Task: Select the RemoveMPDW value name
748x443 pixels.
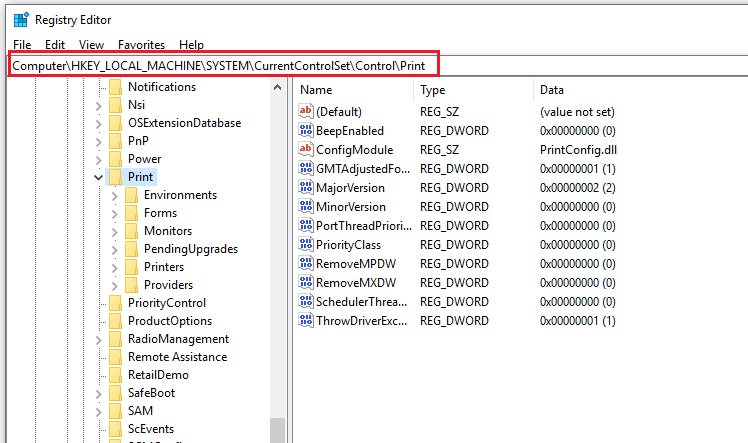Action: click(x=356, y=264)
